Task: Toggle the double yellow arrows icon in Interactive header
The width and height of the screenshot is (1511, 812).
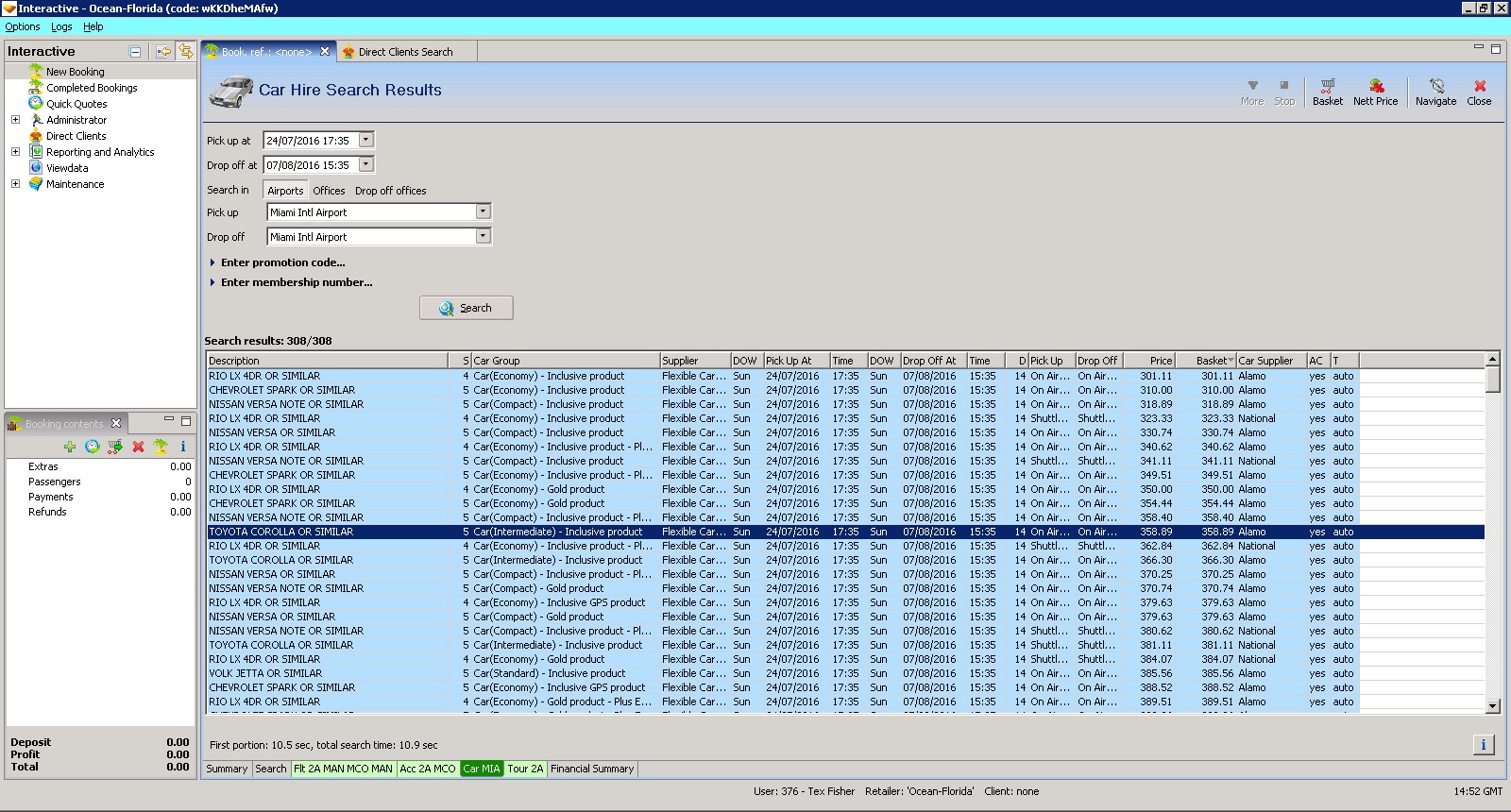Action: click(x=186, y=52)
